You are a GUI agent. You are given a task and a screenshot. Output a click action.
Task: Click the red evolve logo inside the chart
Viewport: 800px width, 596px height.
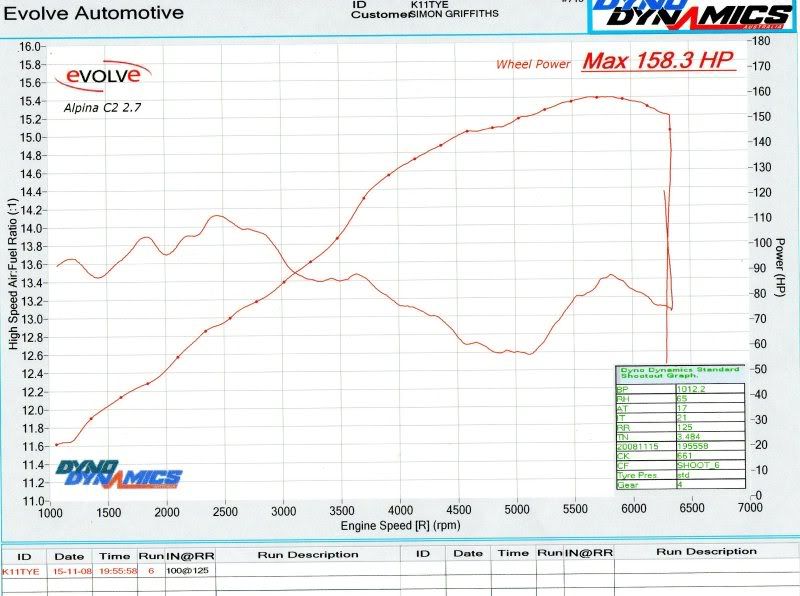click(x=107, y=74)
